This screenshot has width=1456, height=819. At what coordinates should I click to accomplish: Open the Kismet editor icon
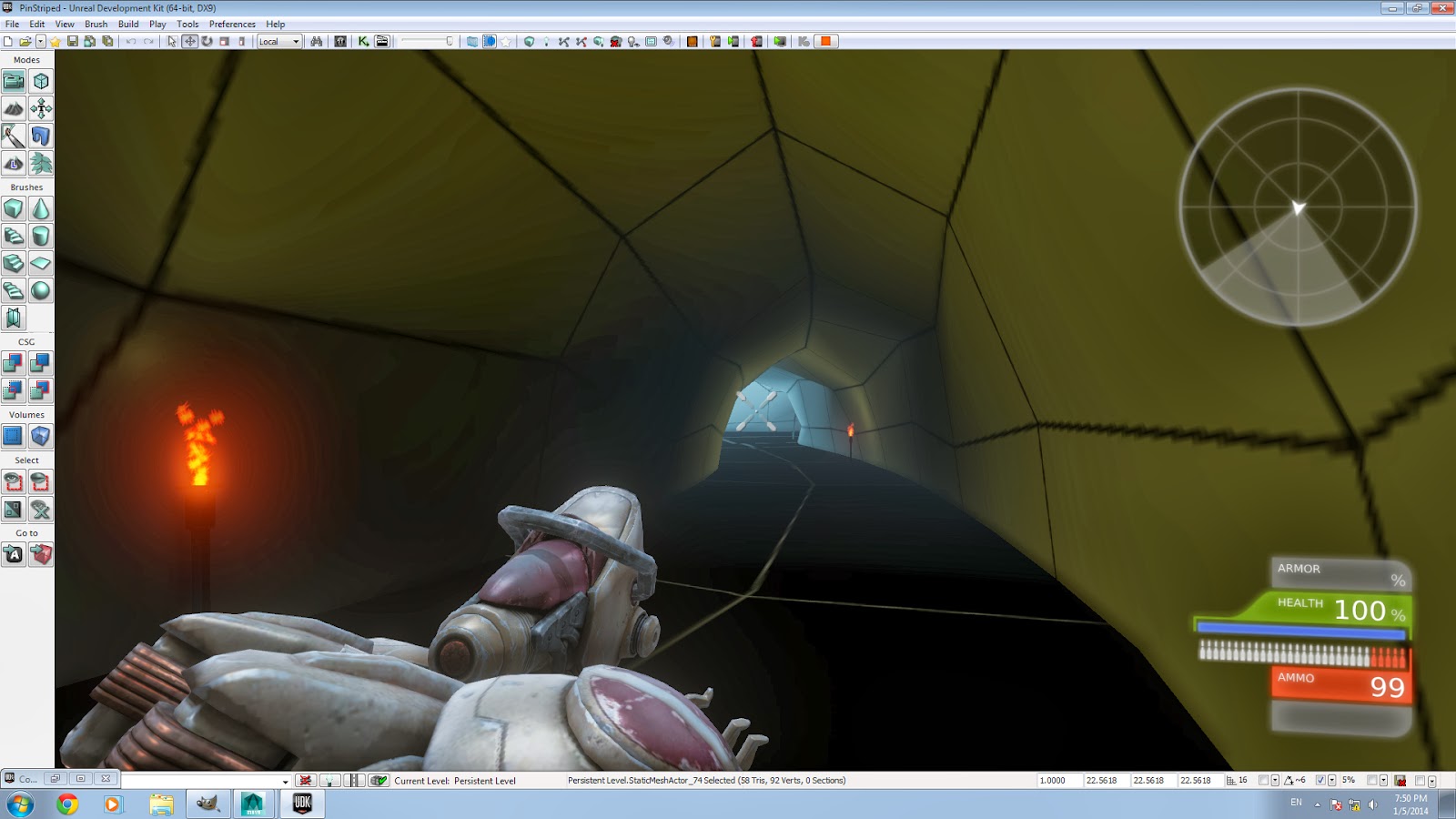point(363,41)
